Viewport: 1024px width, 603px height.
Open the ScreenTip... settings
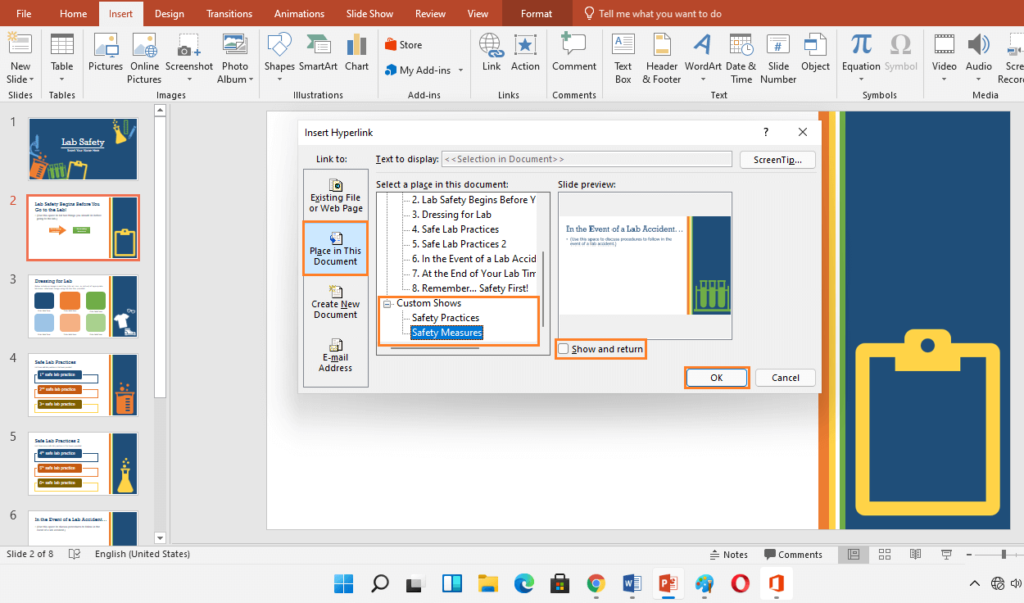click(777, 159)
